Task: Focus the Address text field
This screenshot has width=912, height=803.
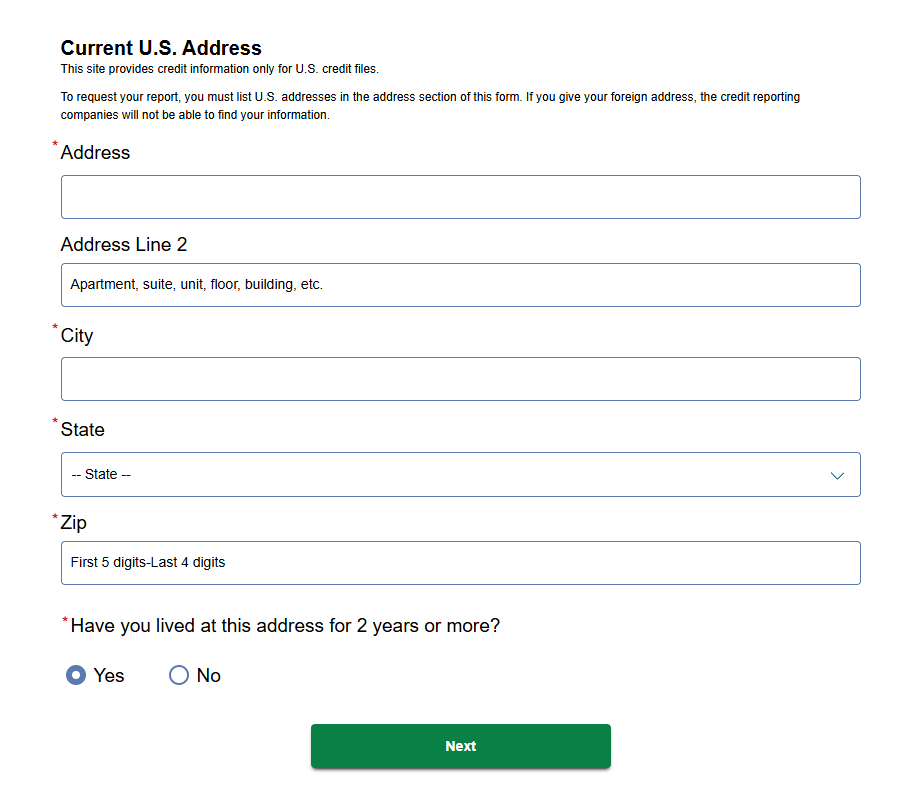Action: click(460, 197)
